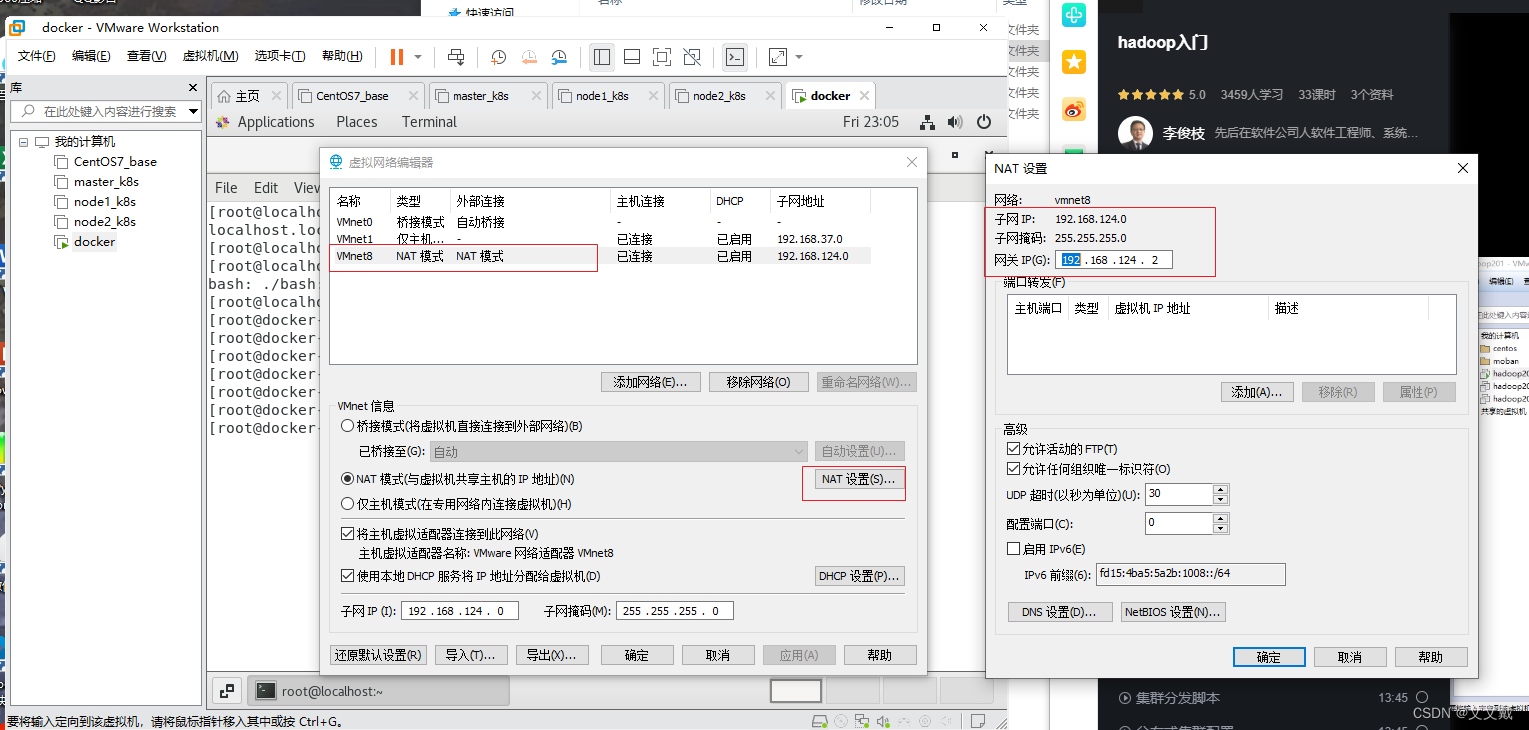Open 帮助(H) menu

[x=342, y=56]
